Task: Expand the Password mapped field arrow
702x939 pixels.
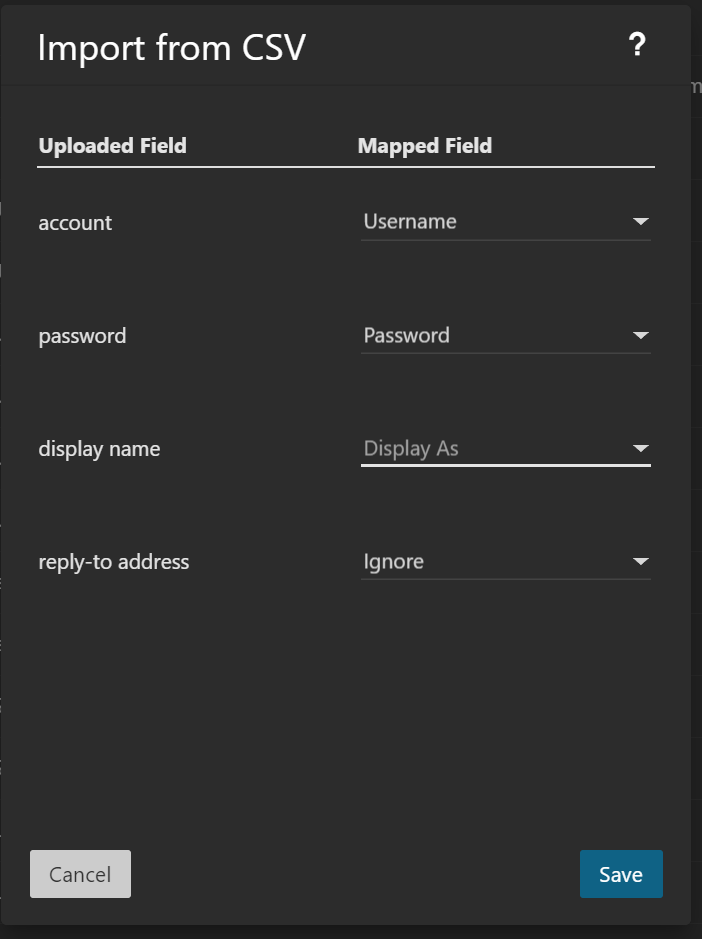Action: 641,335
